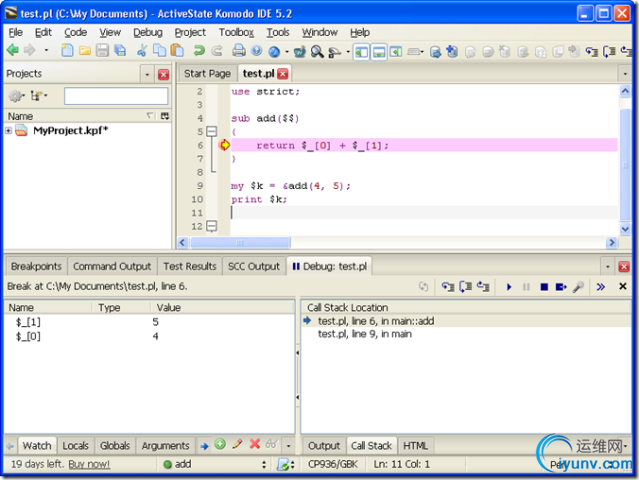Image resolution: width=639 pixels, height=480 pixels.
Task: Expand the MyProject.kpf tree node
Action: pyautogui.click(x=8, y=130)
